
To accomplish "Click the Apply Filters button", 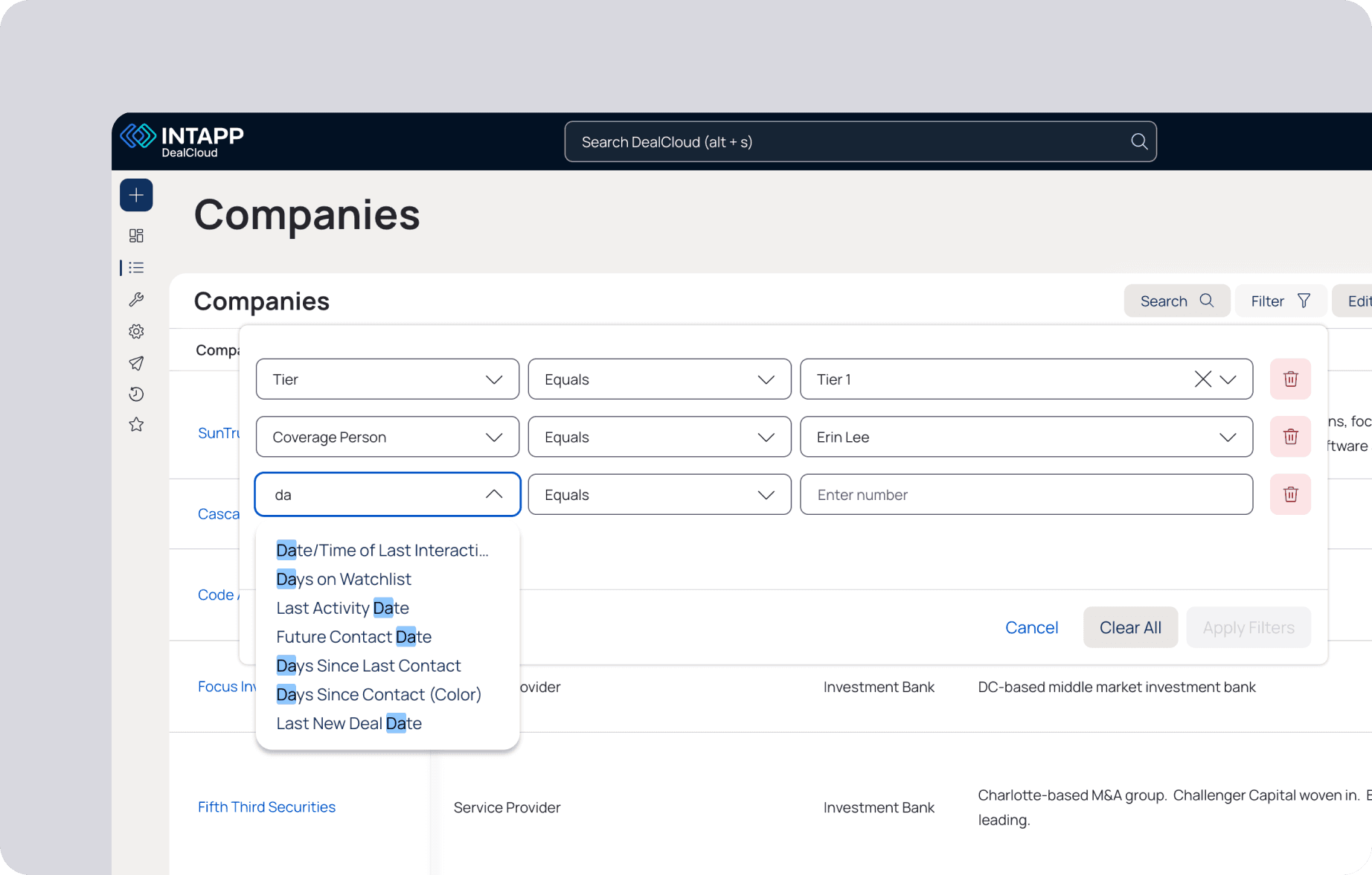I will click(1248, 627).
